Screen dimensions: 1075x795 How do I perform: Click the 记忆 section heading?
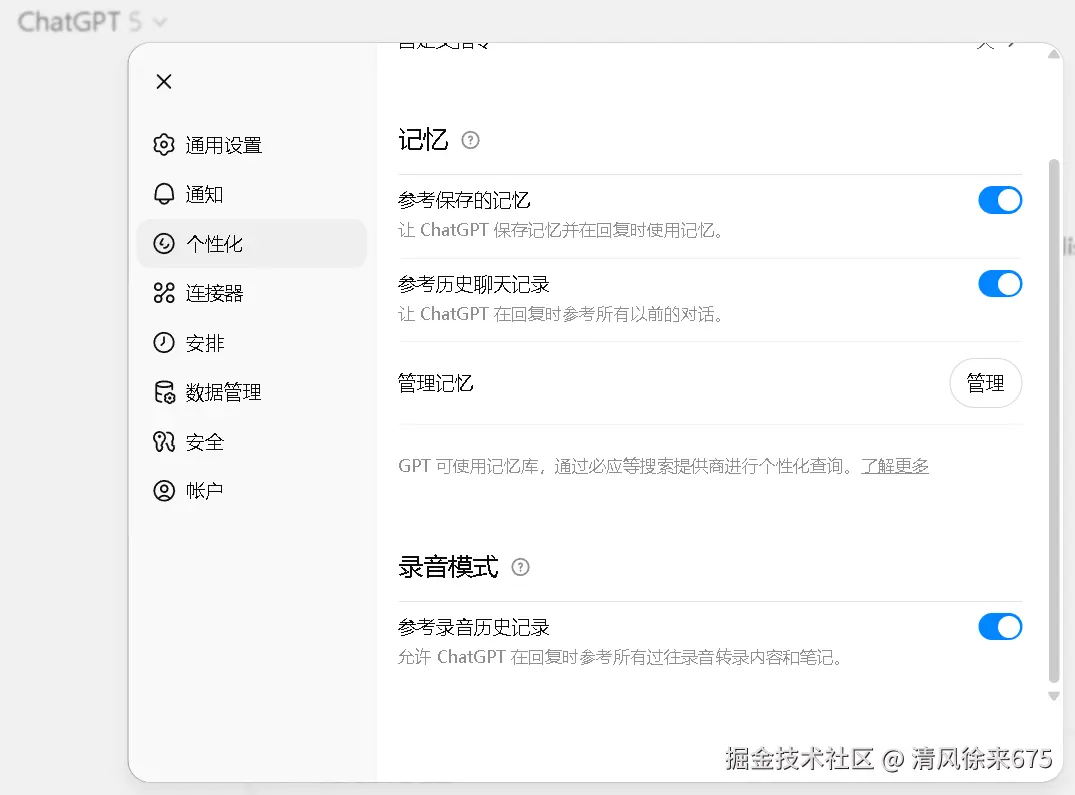point(423,140)
